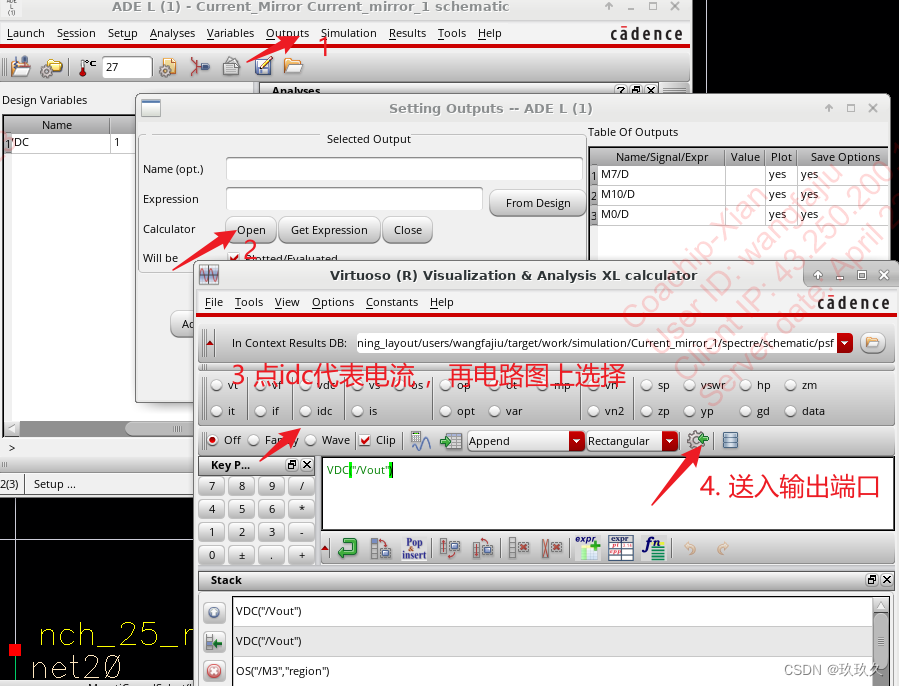The width and height of the screenshot is (899, 686).
Task: Click the undo arrow in calculator toolbar
Action: [x=690, y=549]
